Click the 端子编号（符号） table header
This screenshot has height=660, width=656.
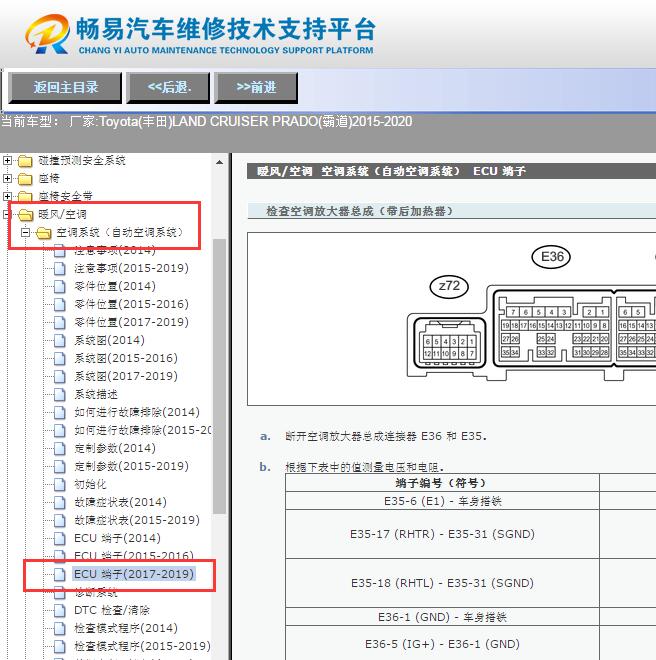(442, 483)
